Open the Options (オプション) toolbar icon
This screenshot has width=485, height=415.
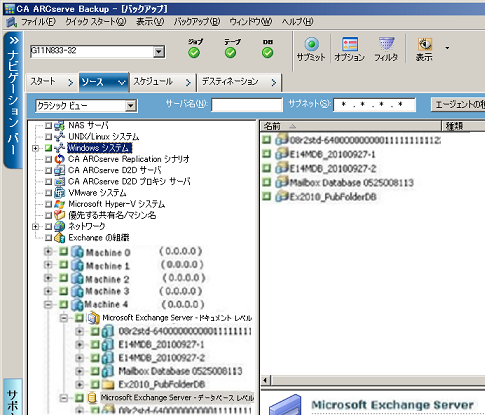[350, 44]
